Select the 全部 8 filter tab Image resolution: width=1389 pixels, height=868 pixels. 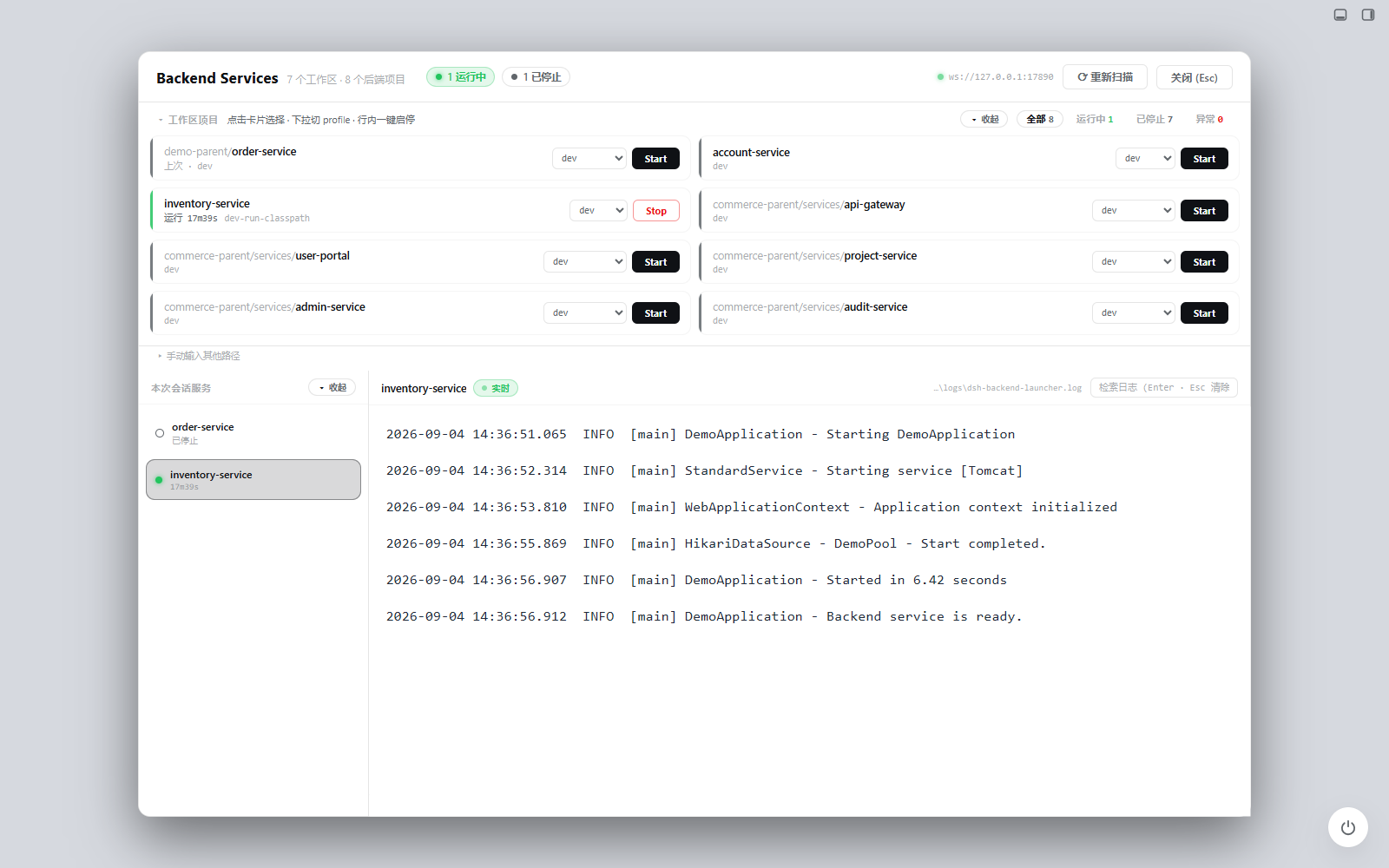coord(1040,119)
